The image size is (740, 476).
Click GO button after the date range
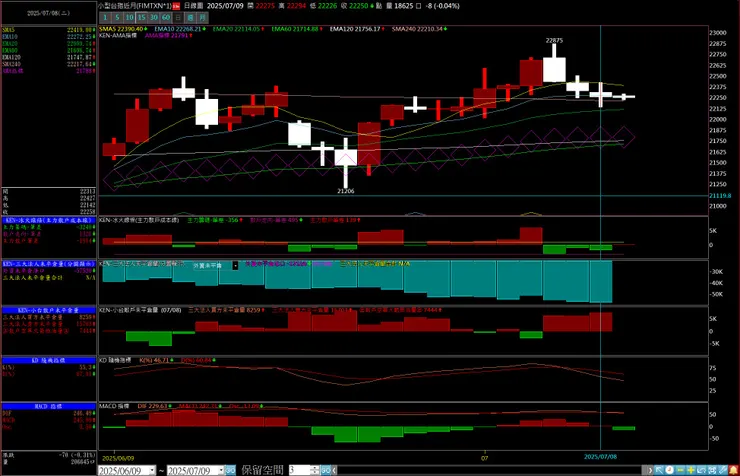pos(230,470)
